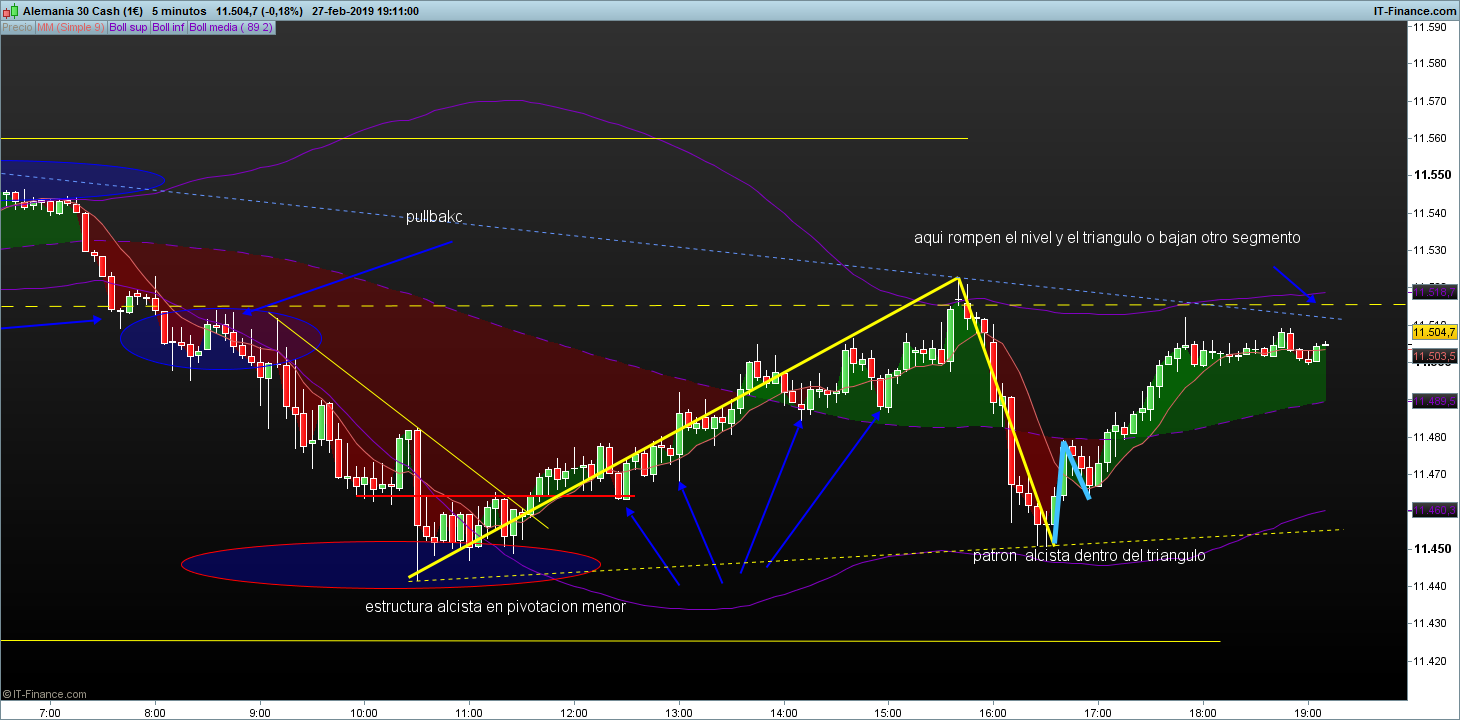Click the IT-Finance.com label in the title bar

[x=1415, y=11]
